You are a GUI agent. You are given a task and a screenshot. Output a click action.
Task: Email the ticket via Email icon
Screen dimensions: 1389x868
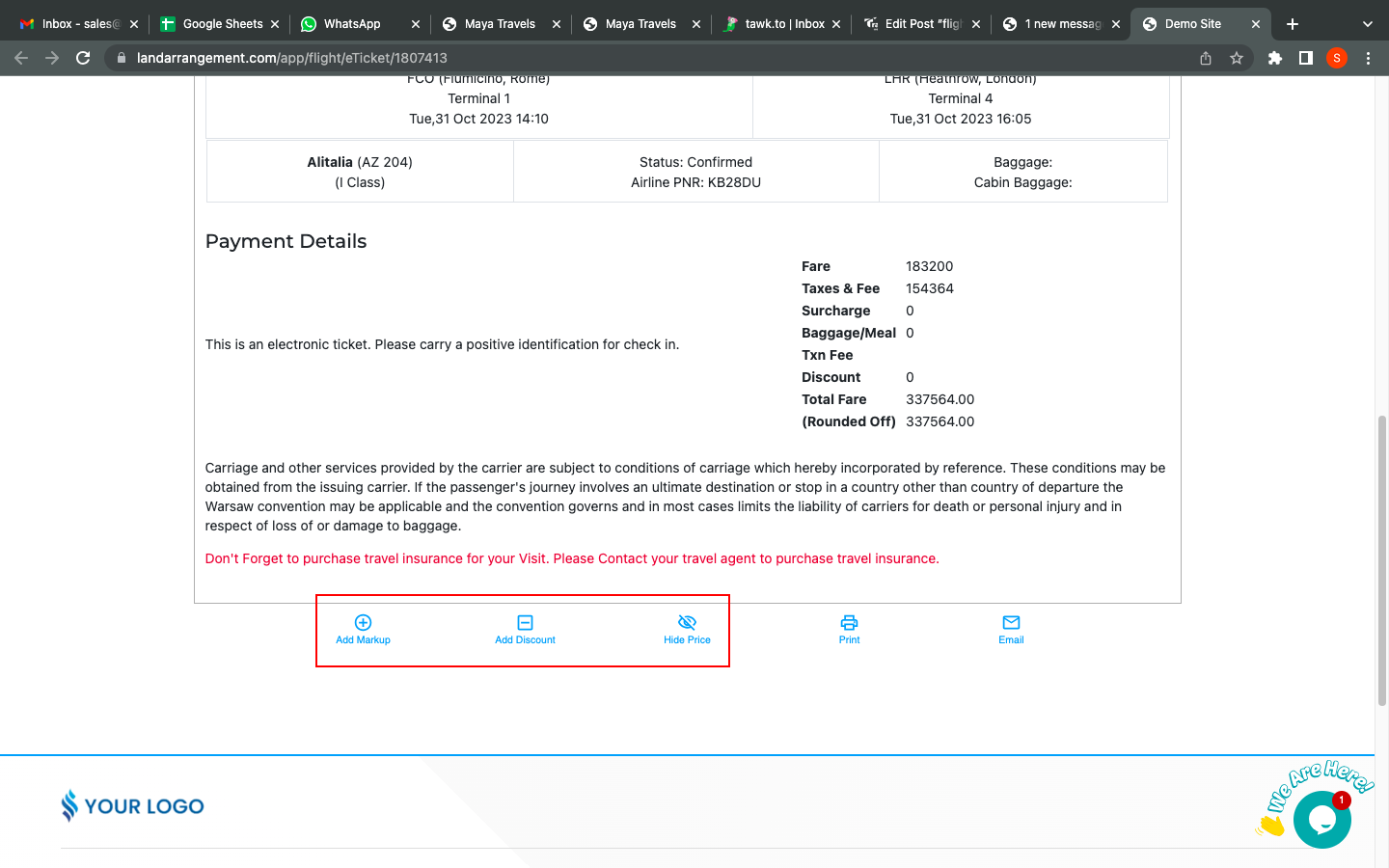[x=1011, y=623]
